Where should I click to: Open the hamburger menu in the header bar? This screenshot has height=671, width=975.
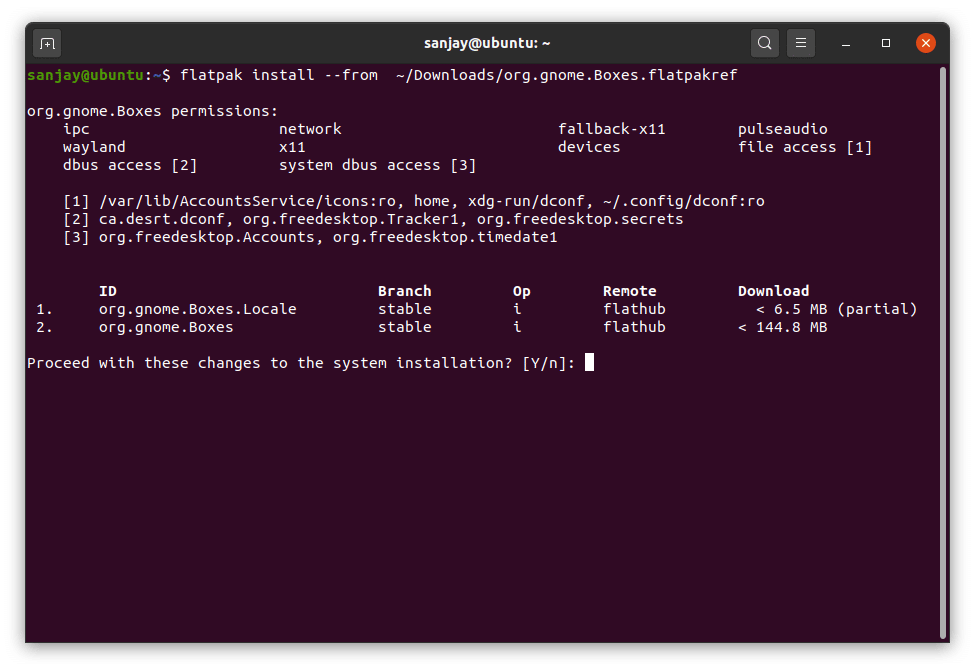click(x=800, y=43)
